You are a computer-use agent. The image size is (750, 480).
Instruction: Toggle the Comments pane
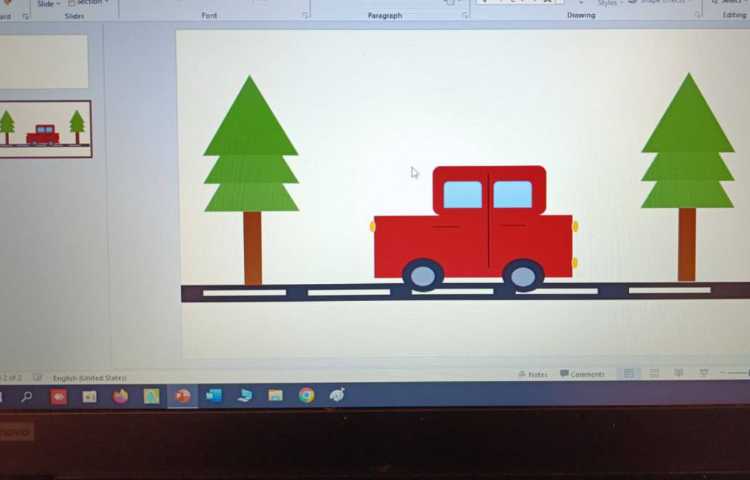click(582, 374)
